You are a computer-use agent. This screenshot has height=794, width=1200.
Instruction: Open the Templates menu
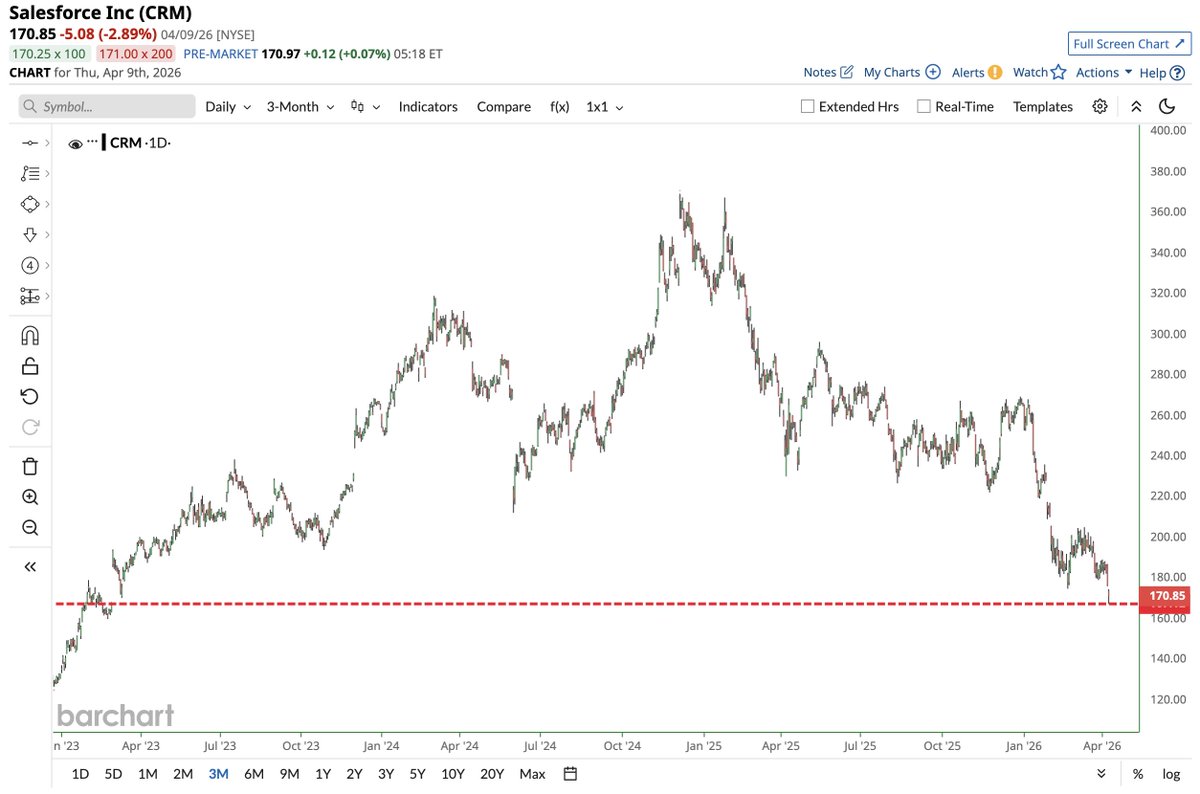1043,106
